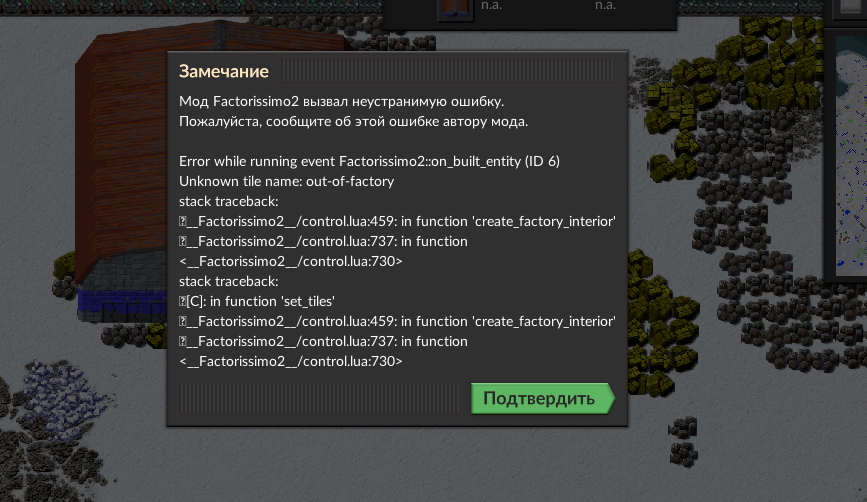Click the minimap at the right edge
The image size is (867, 502).
(x=851, y=156)
